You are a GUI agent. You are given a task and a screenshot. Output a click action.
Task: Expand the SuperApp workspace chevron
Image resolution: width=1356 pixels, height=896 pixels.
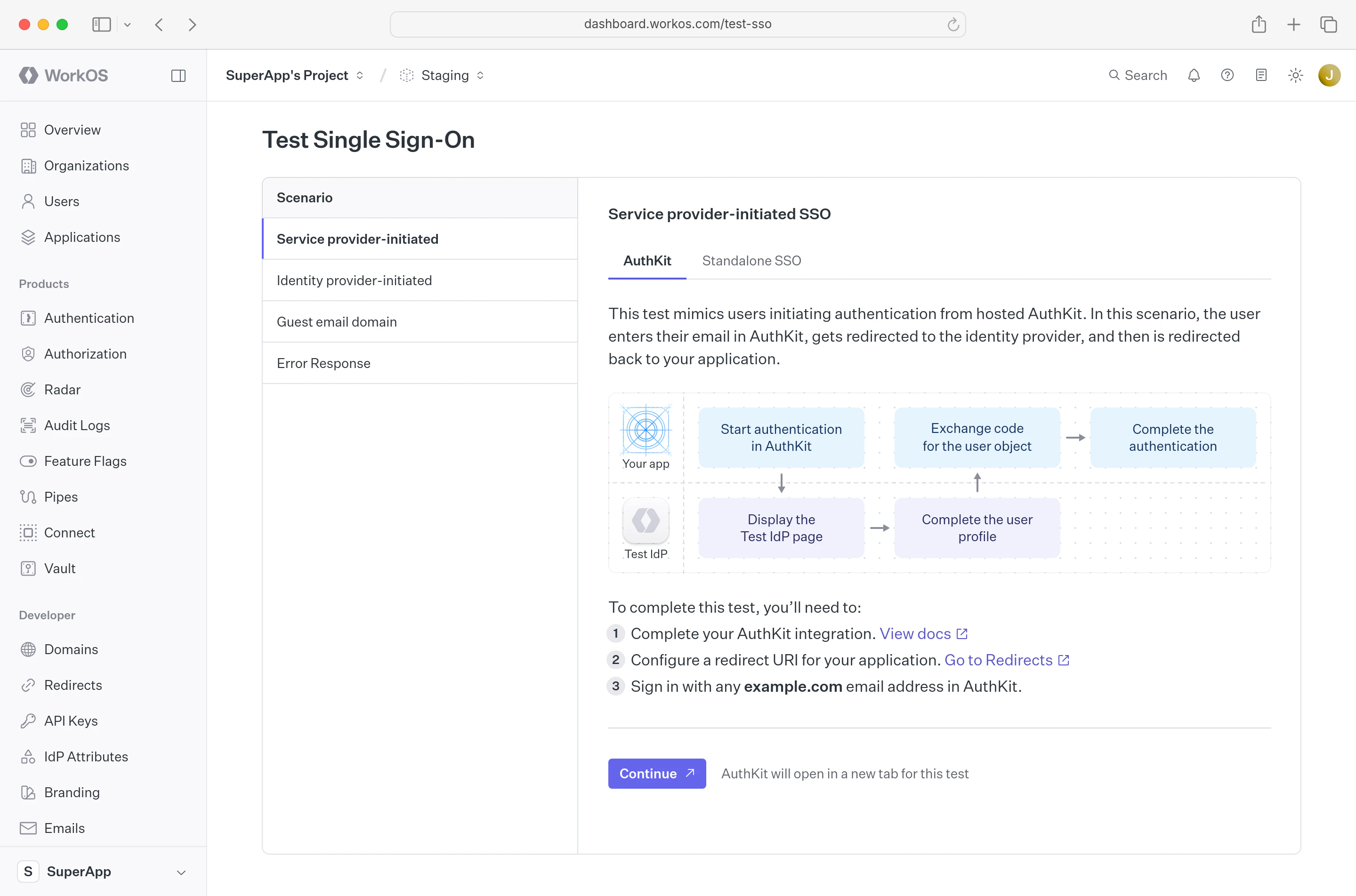pyautogui.click(x=181, y=872)
